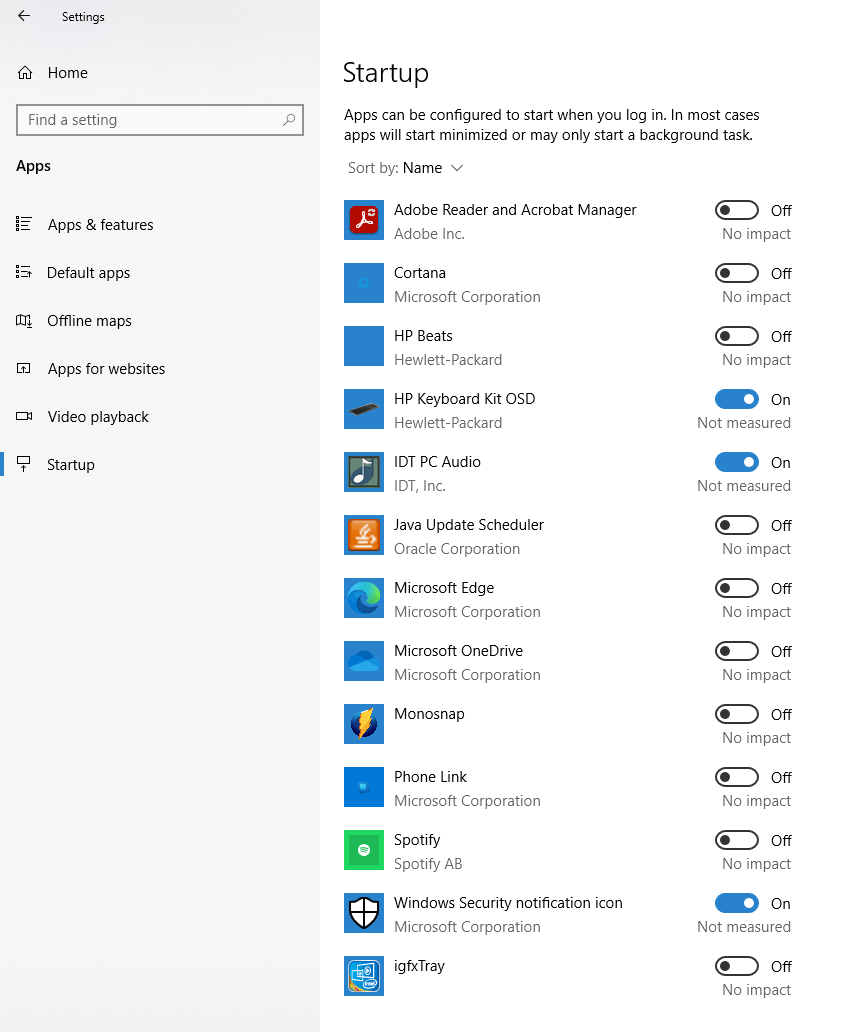Click the search magnifier icon
The width and height of the screenshot is (850, 1032).
point(288,120)
